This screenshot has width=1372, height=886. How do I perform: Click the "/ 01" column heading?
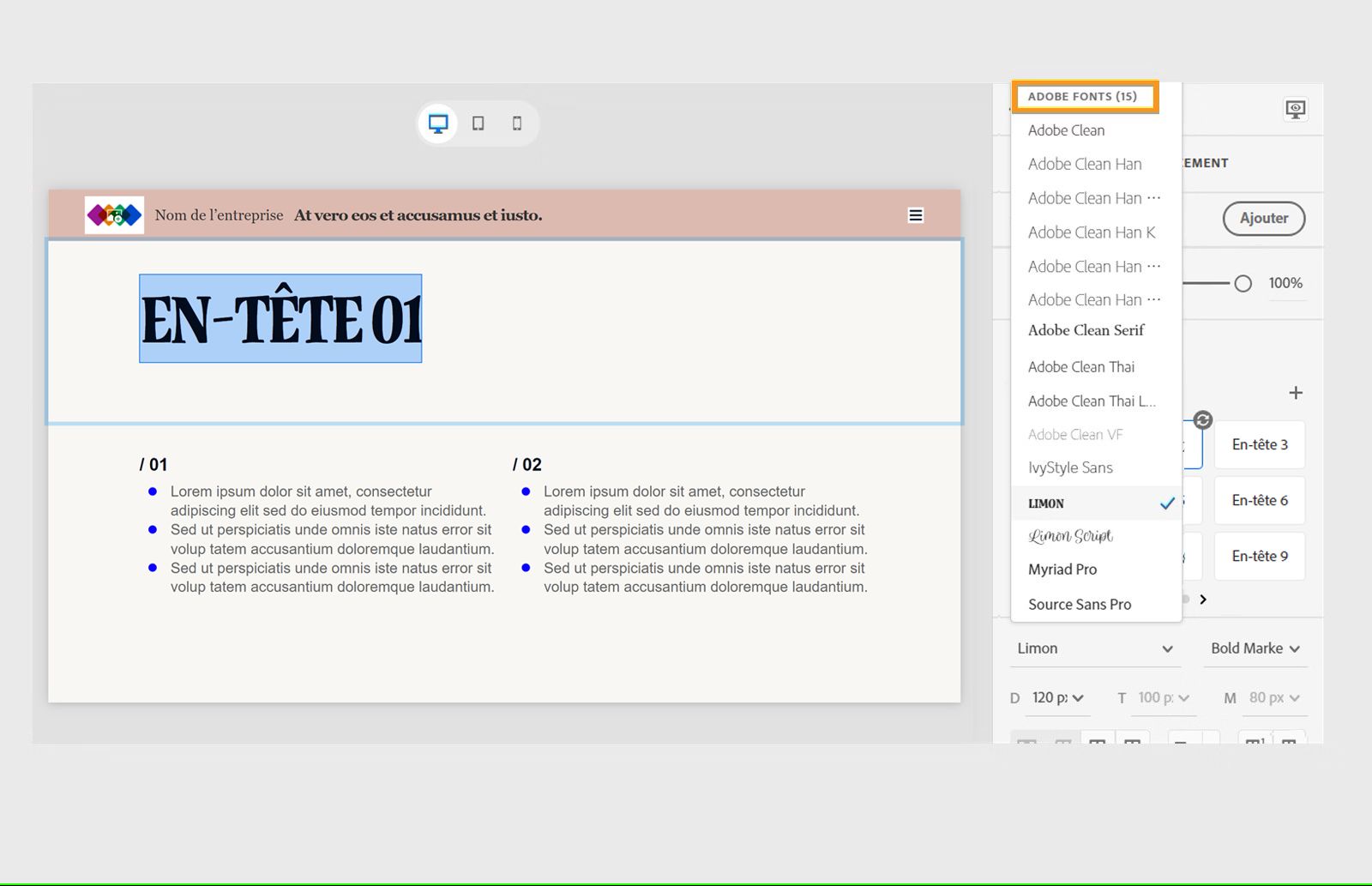[x=153, y=465]
